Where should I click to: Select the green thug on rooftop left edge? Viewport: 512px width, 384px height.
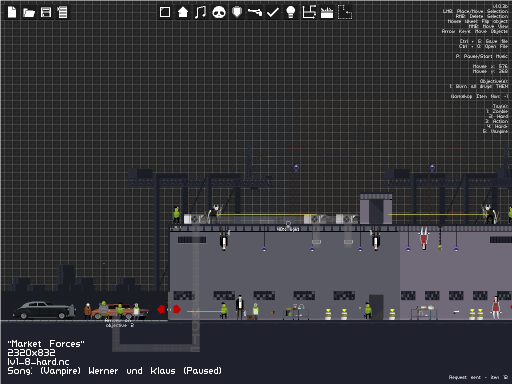pyautogui.click(x=176, y=215)
